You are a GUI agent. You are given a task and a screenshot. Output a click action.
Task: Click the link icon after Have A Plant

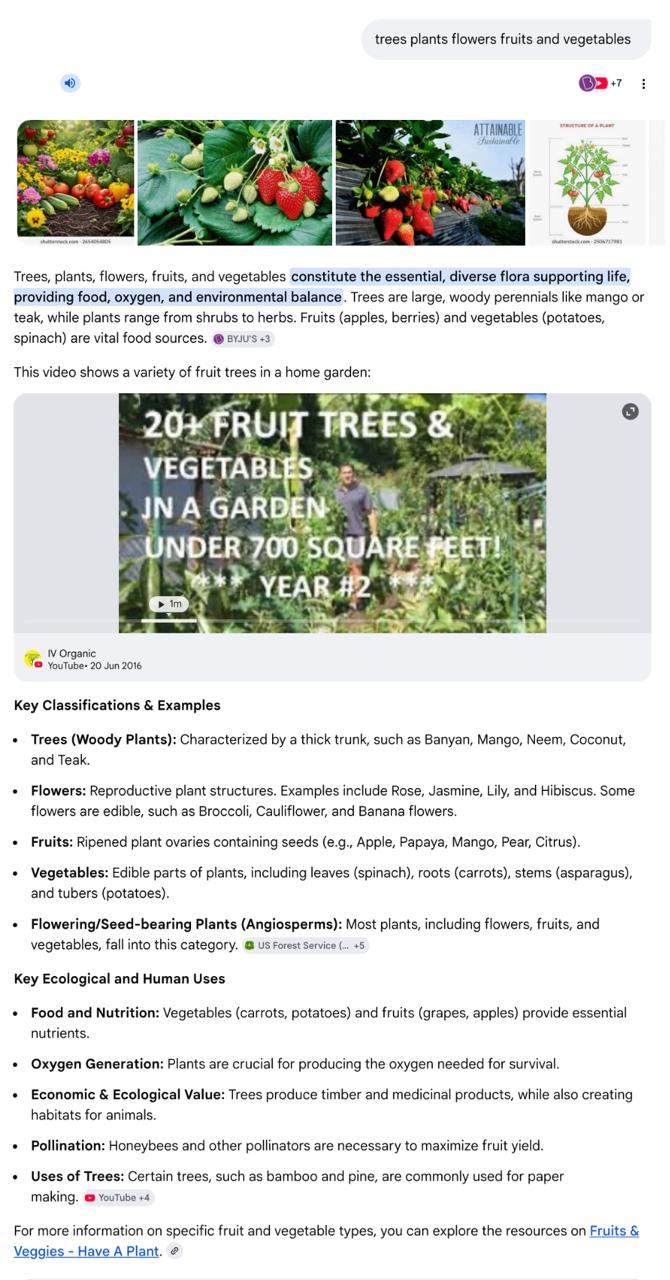pos(175,1251)
